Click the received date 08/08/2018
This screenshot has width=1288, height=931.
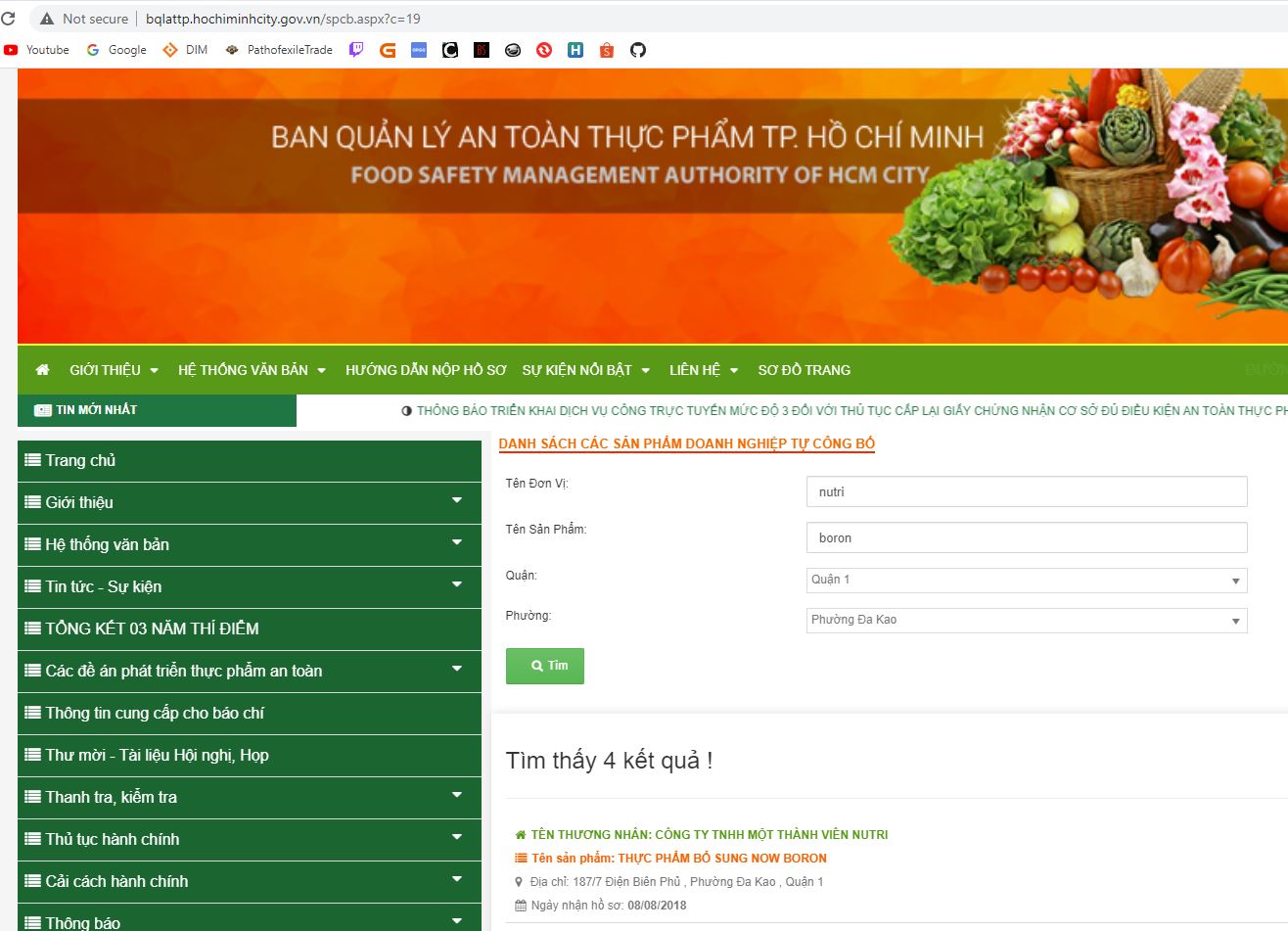click(657, 906)
